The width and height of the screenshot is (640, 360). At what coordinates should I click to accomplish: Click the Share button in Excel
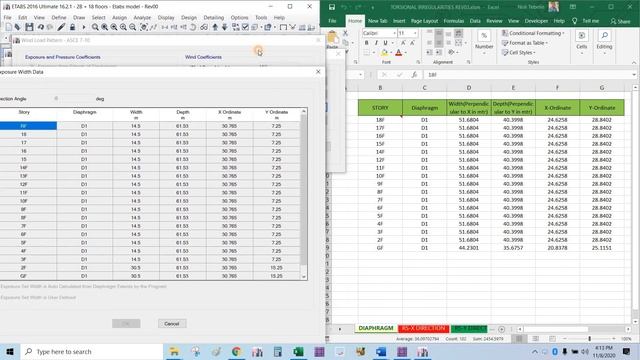coord(620,21)
